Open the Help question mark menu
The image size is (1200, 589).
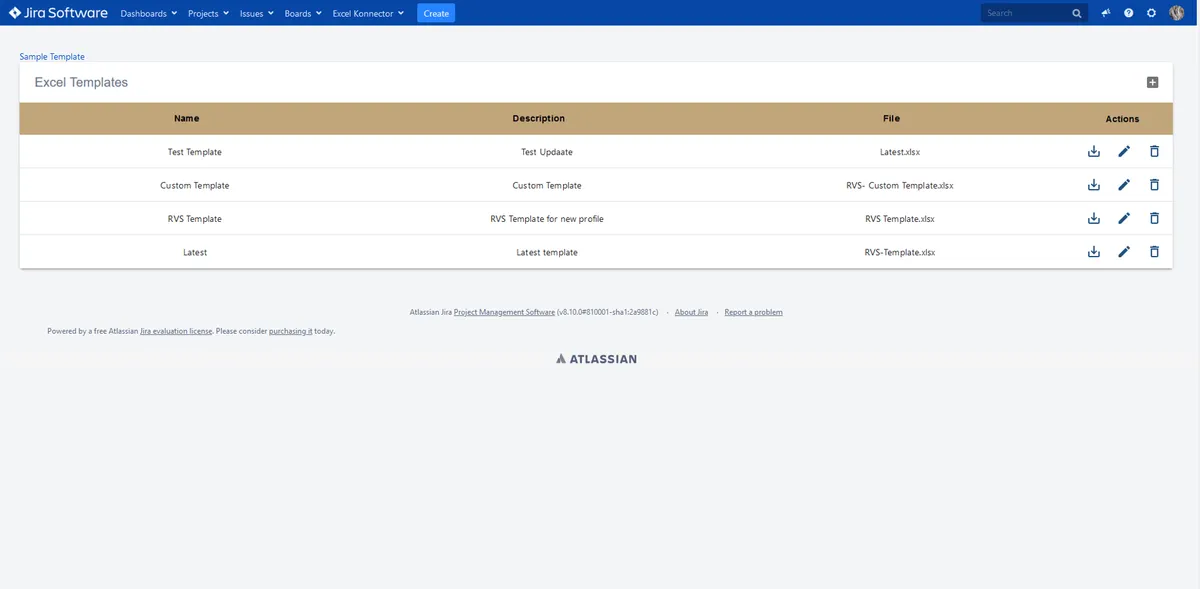[x=1129, y=13]
